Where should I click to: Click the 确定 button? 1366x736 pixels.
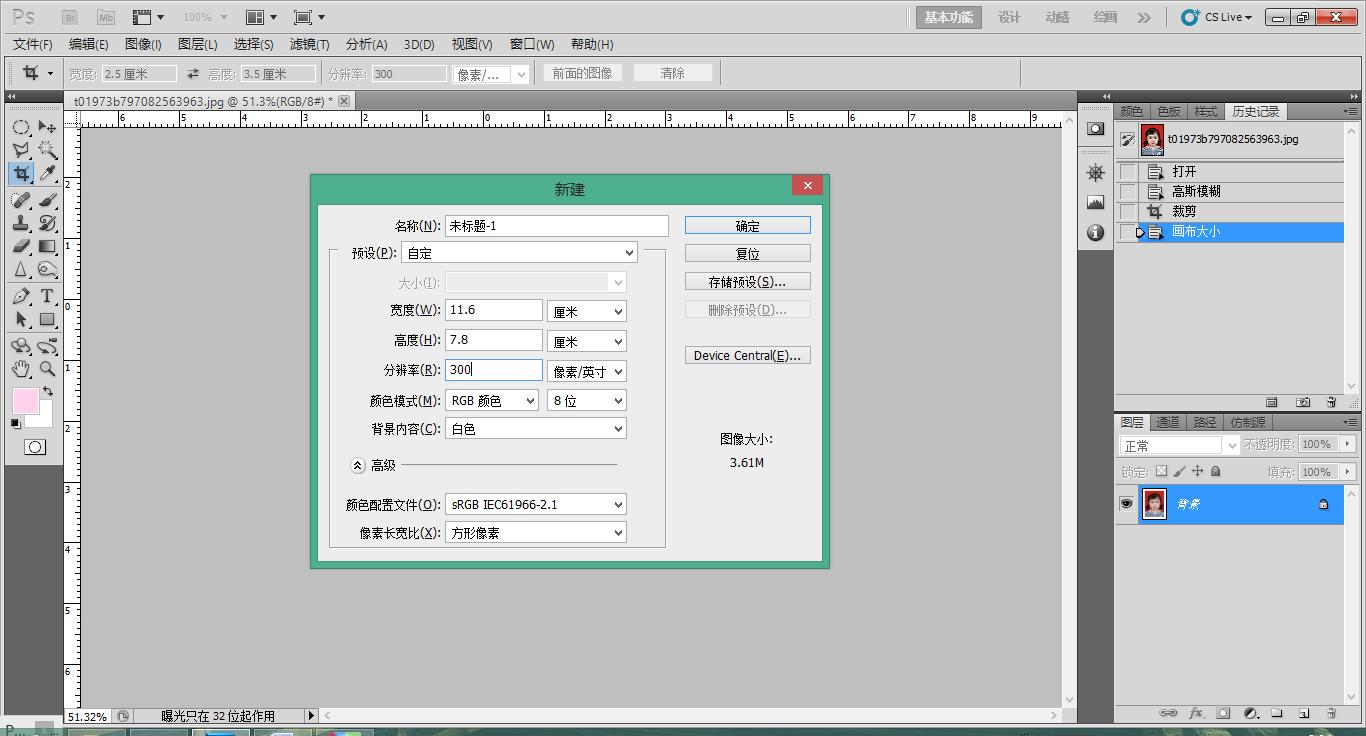pyautogui.click(x=747, y=226)
